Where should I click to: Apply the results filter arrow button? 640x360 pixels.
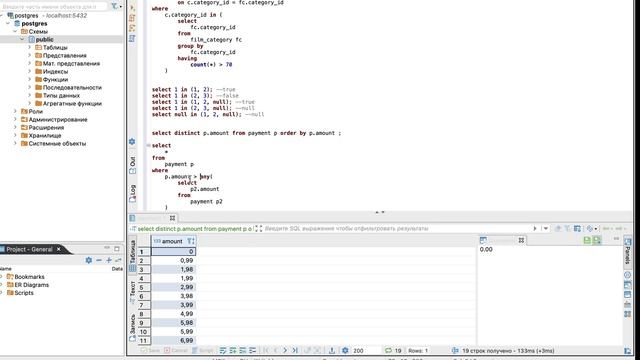[x=535, y=229]
